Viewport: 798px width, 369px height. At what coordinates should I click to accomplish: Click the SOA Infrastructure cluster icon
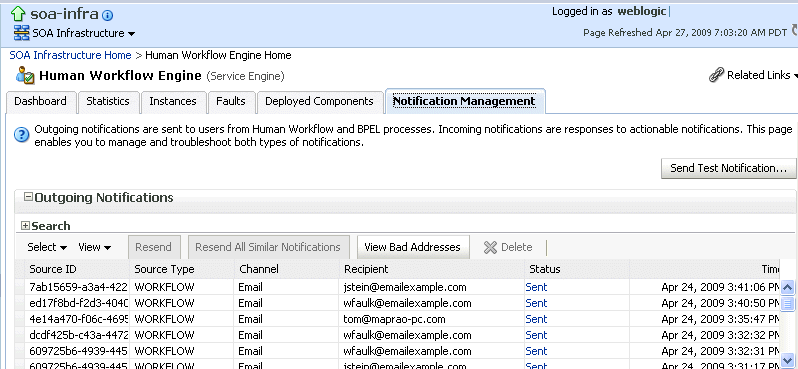21,33
